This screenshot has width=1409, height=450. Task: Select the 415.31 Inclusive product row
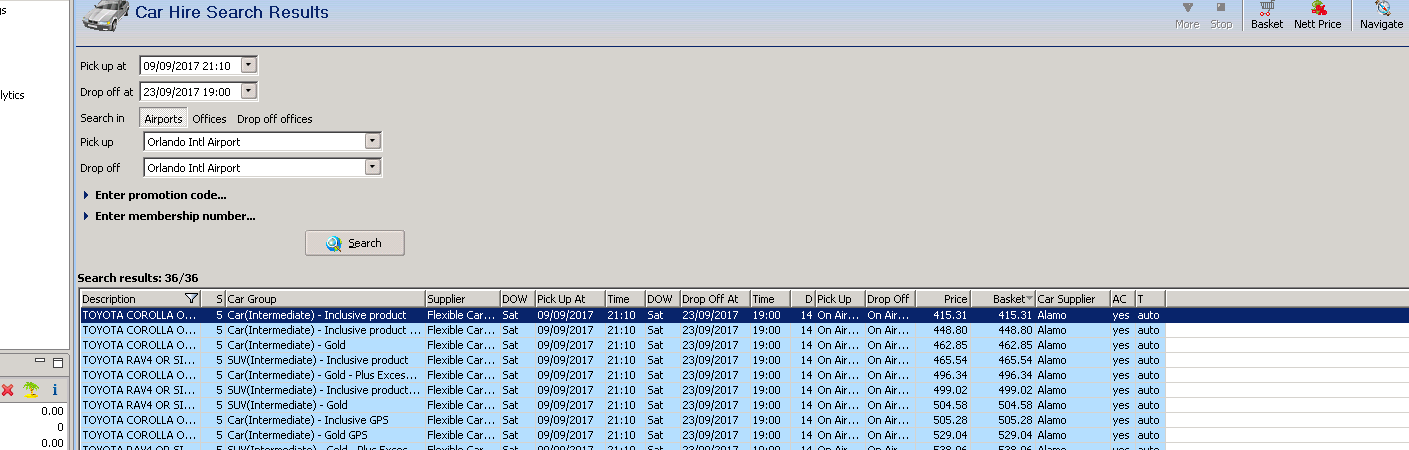click(x=744, y=315)
